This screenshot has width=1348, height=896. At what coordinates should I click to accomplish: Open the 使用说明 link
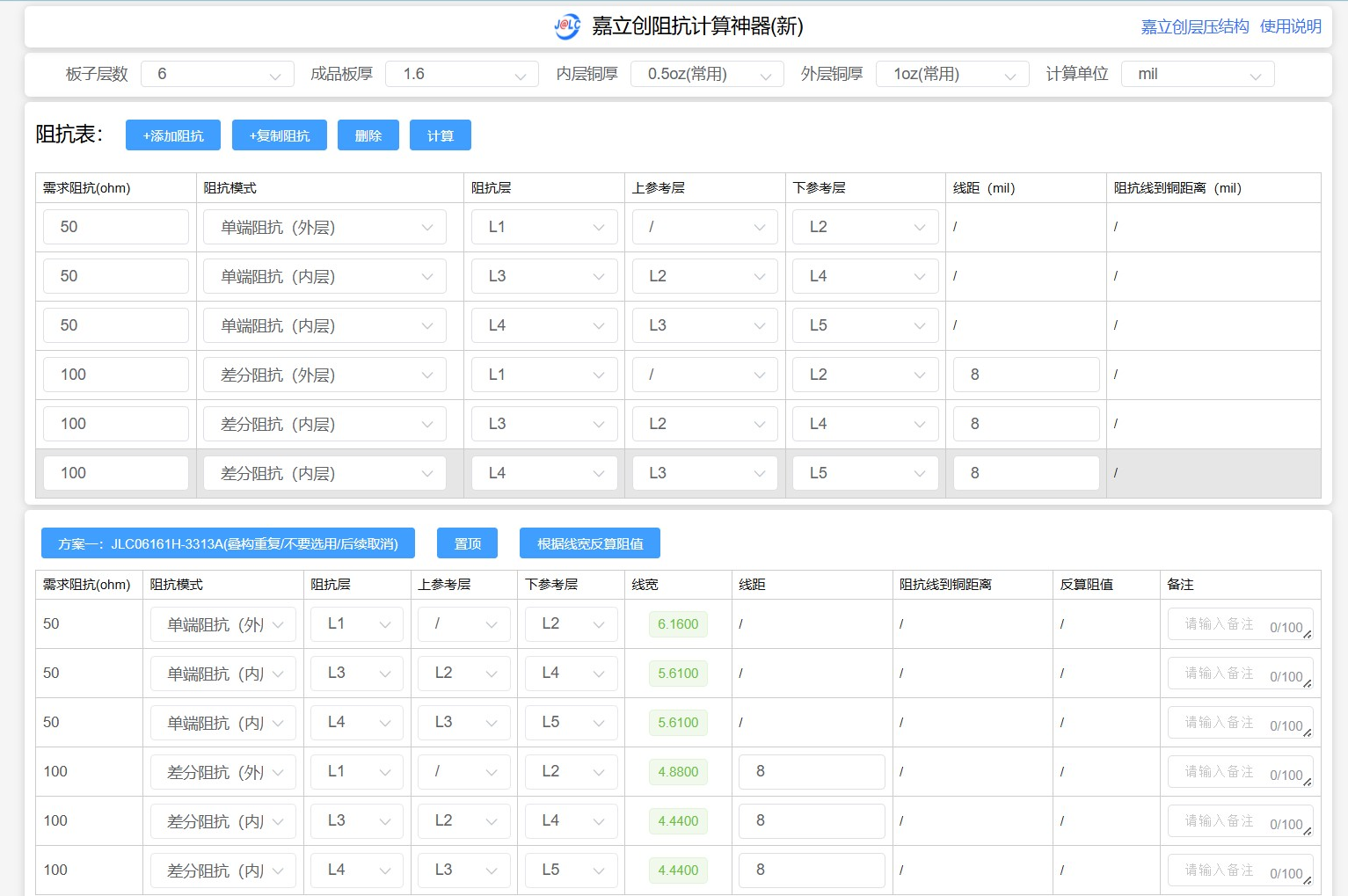pyautogui.click(x=1290, y=26)
